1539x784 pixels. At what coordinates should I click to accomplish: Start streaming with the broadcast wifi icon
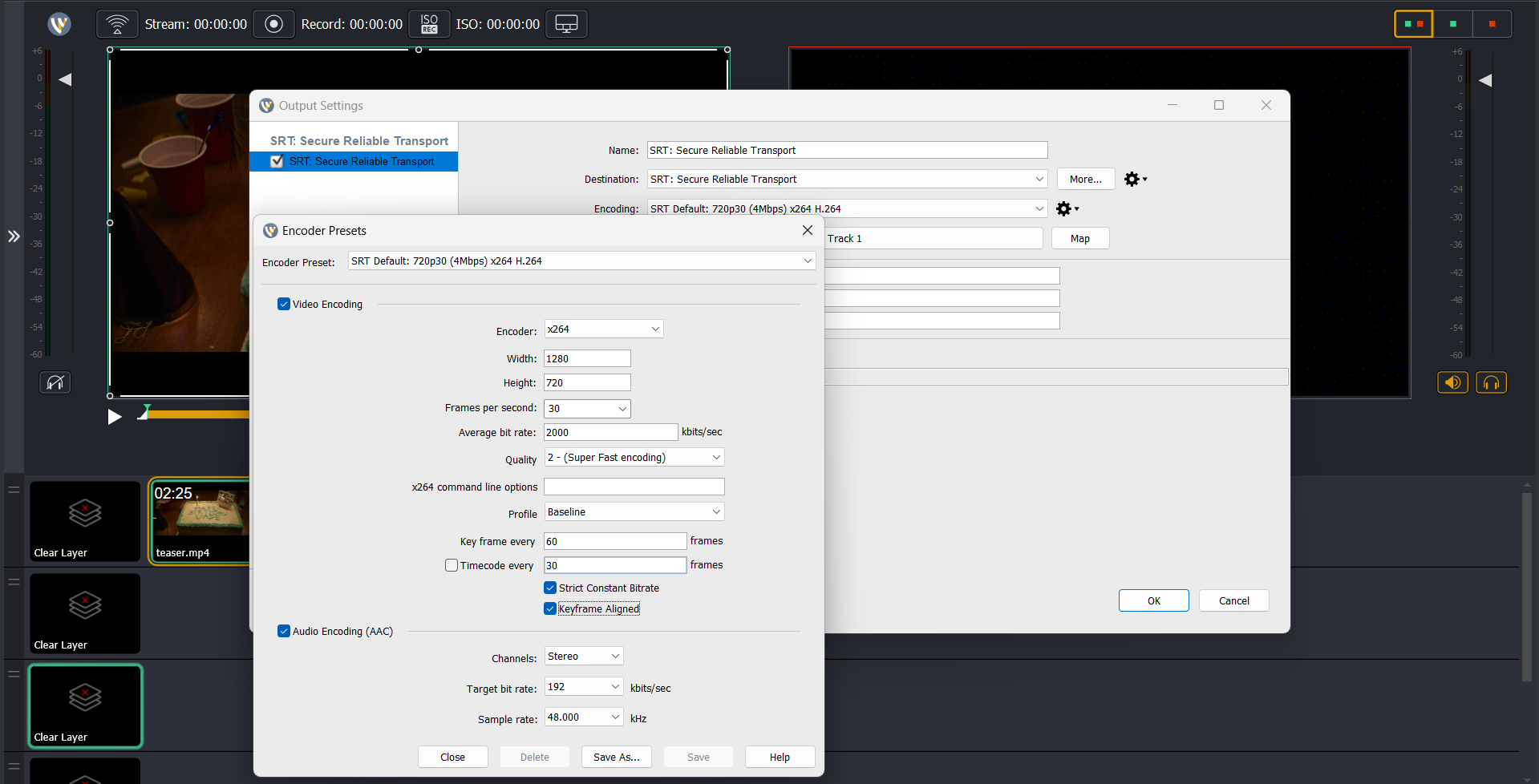117,24
